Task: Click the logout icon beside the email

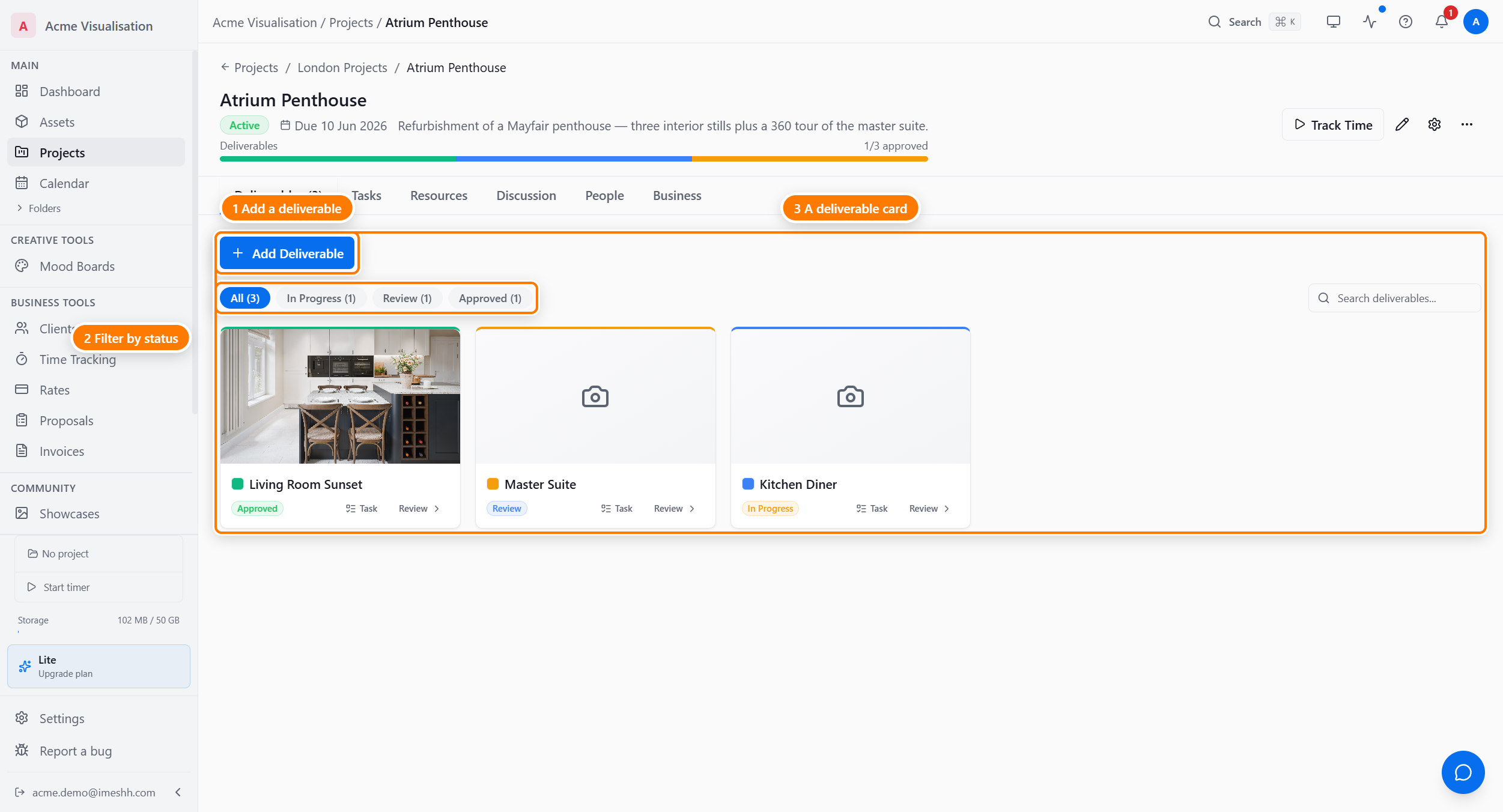Action: coord(20,792)
